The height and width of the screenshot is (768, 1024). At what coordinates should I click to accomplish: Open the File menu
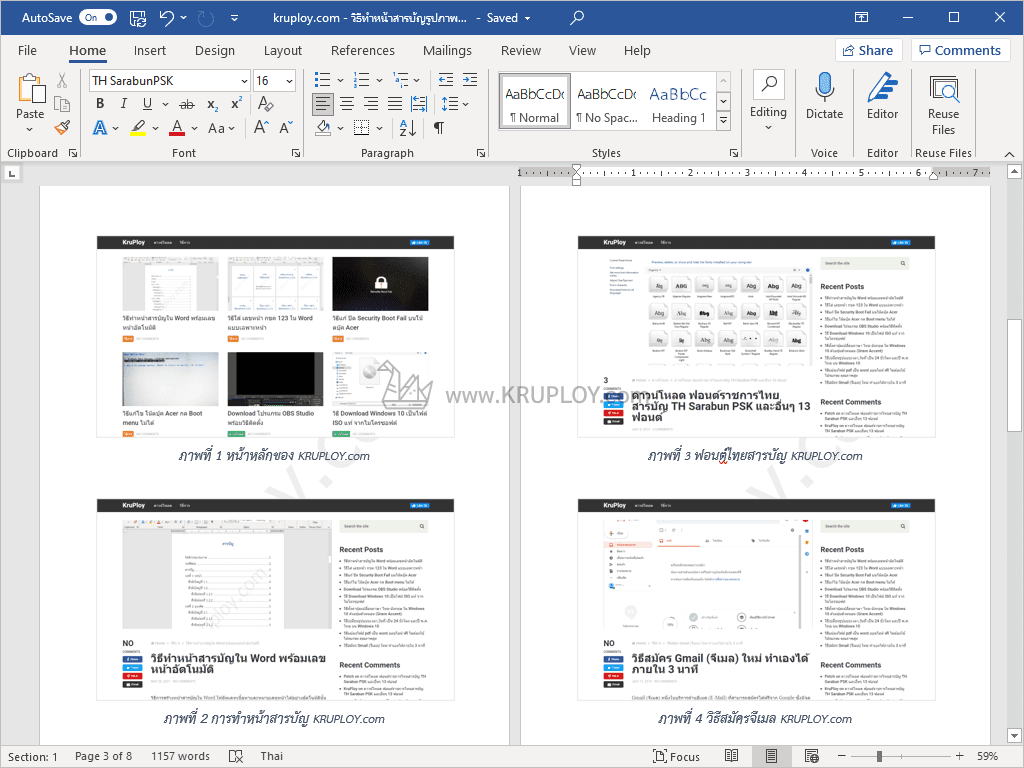click(x=27, y=50)
